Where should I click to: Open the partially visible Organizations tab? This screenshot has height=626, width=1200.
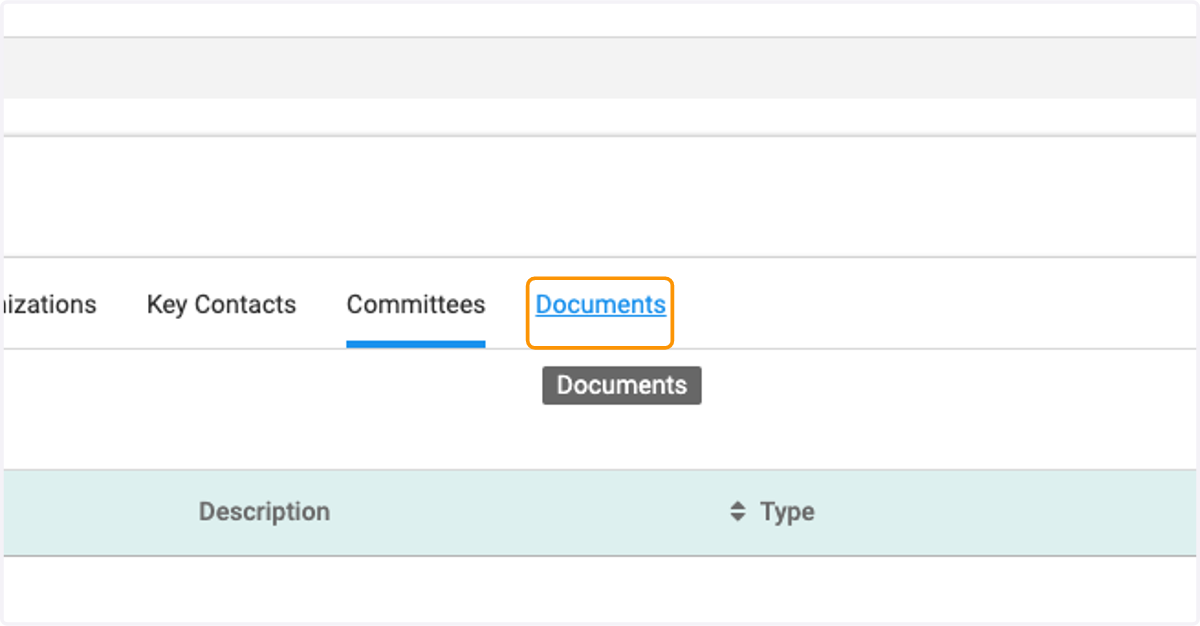click(x=48, y=305)
